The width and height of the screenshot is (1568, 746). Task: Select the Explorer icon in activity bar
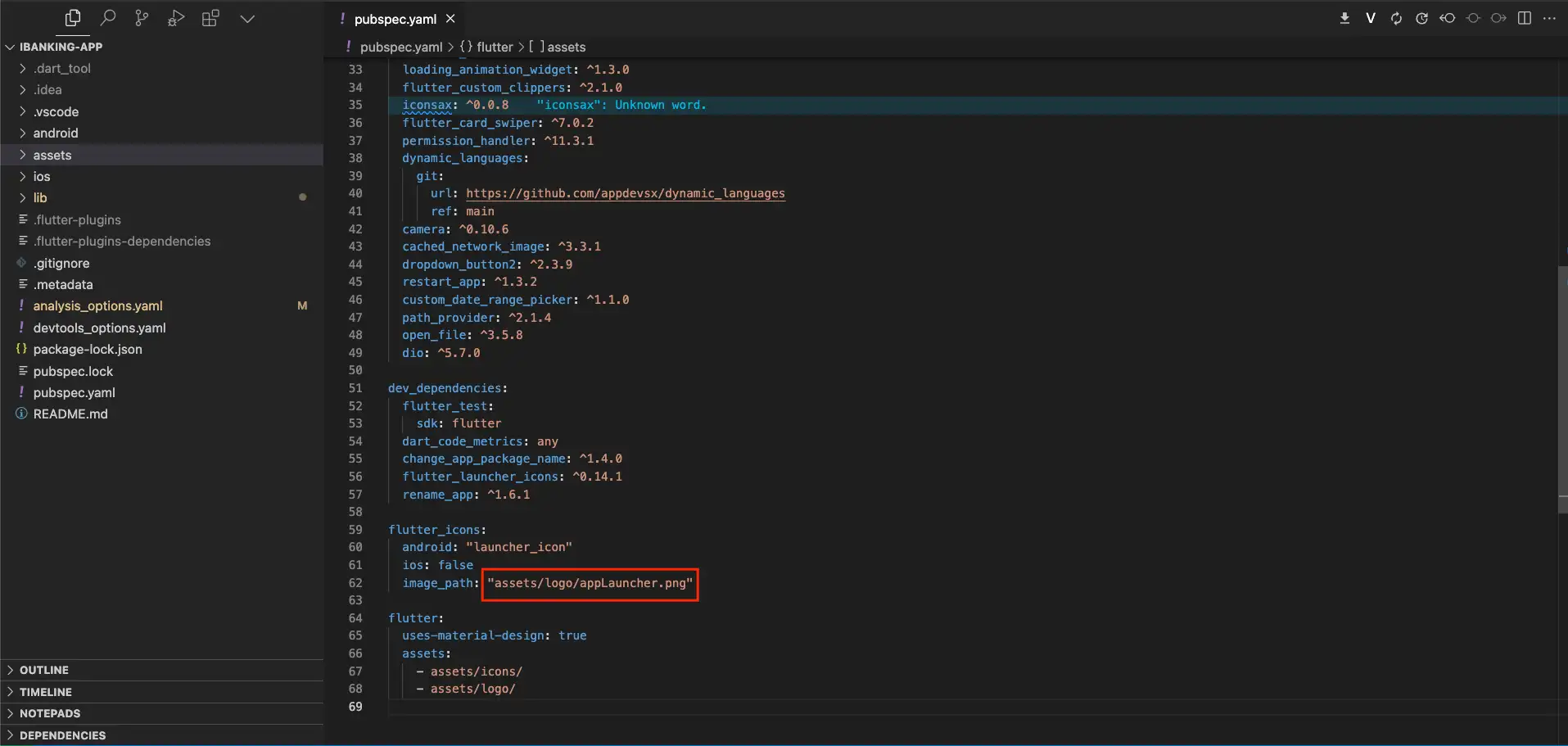73,17
